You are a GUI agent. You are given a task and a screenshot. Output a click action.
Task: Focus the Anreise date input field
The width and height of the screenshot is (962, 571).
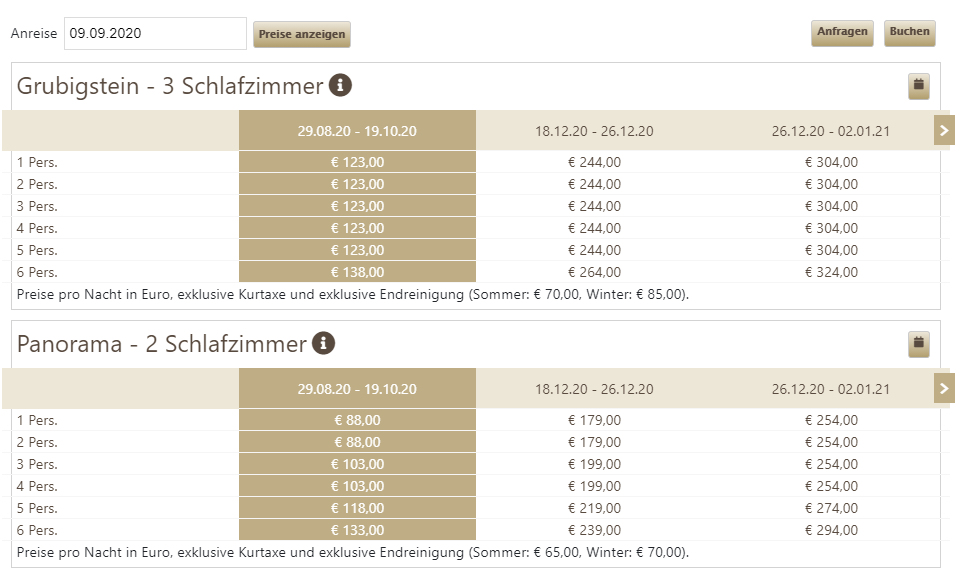155,33
